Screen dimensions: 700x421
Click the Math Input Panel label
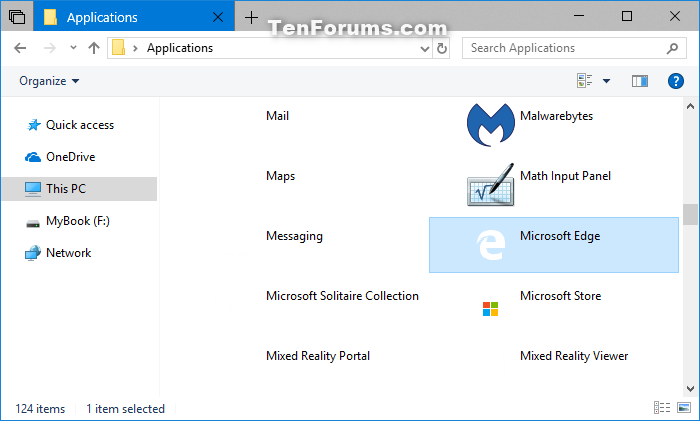pos(565,176)
